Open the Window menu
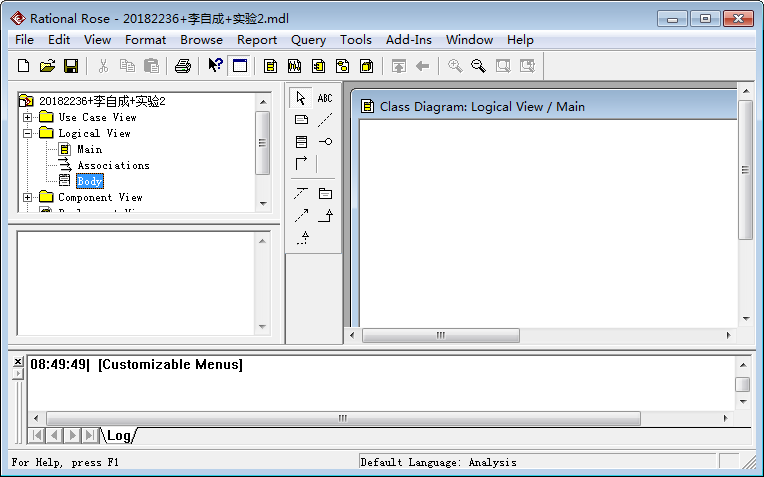The height and width of the screenshot is (477, 764). tap(469, 40)
